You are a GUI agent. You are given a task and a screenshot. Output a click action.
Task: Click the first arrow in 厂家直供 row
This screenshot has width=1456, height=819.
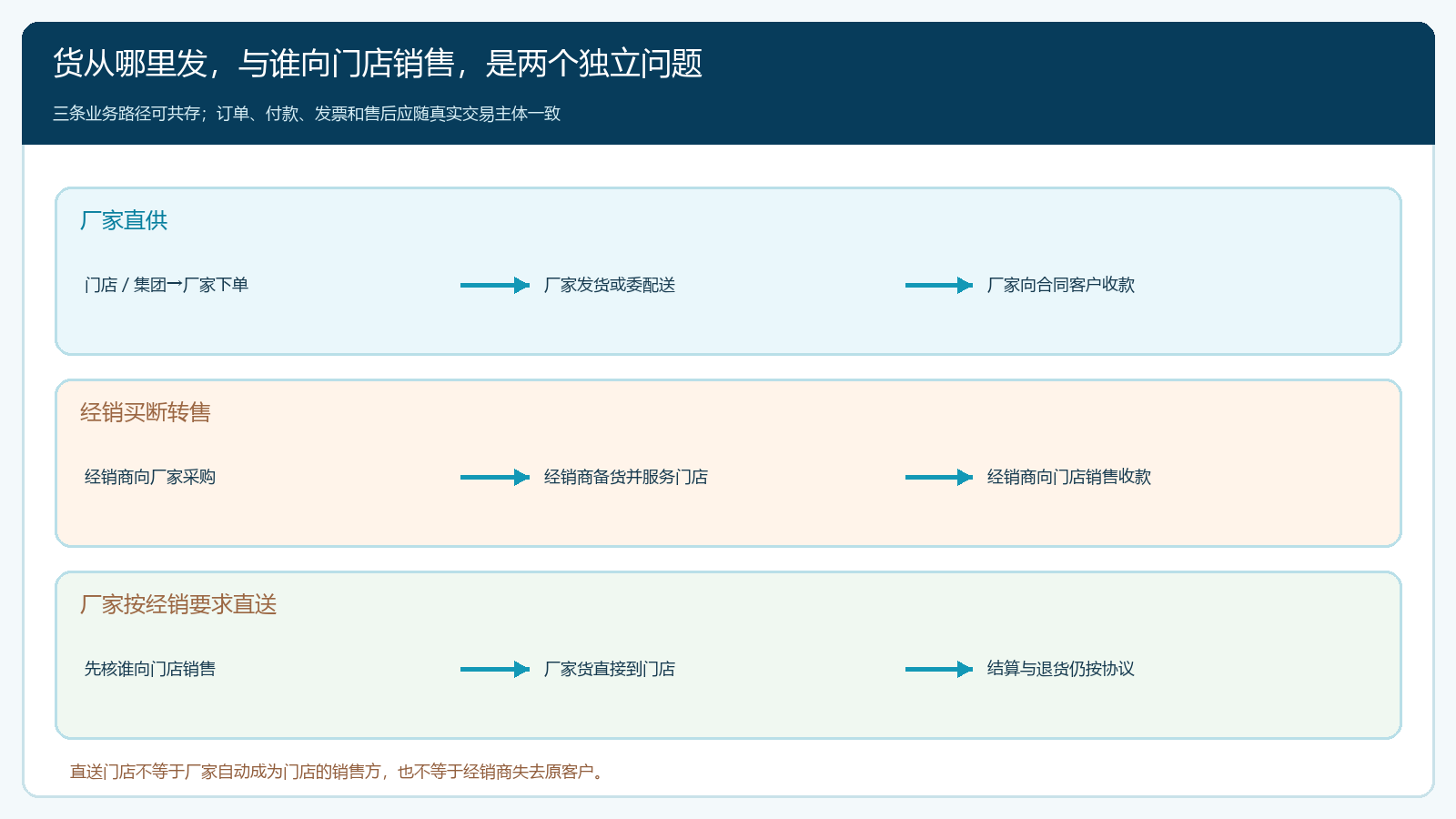(x=495, y=285)
